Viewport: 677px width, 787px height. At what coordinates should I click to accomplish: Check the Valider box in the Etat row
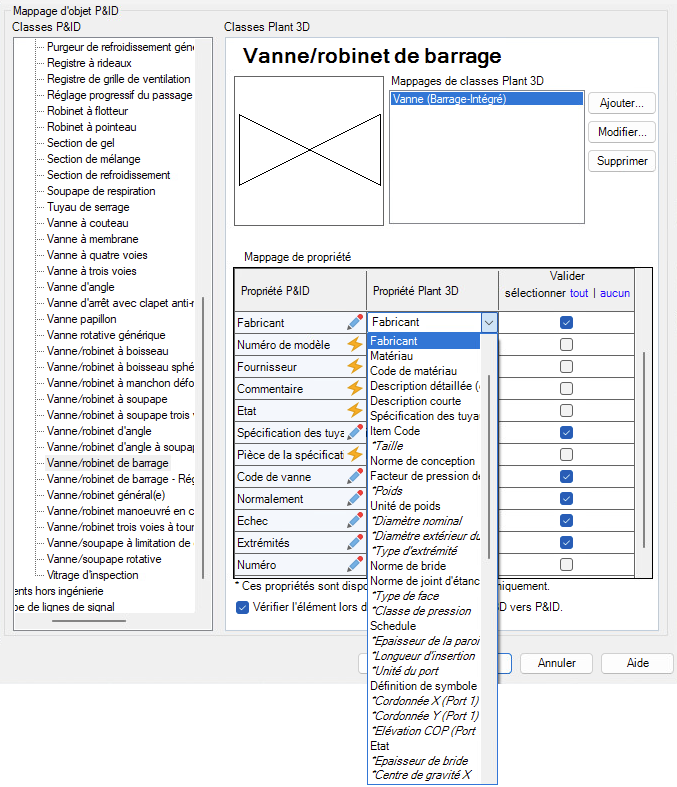(x=566, y=411)
